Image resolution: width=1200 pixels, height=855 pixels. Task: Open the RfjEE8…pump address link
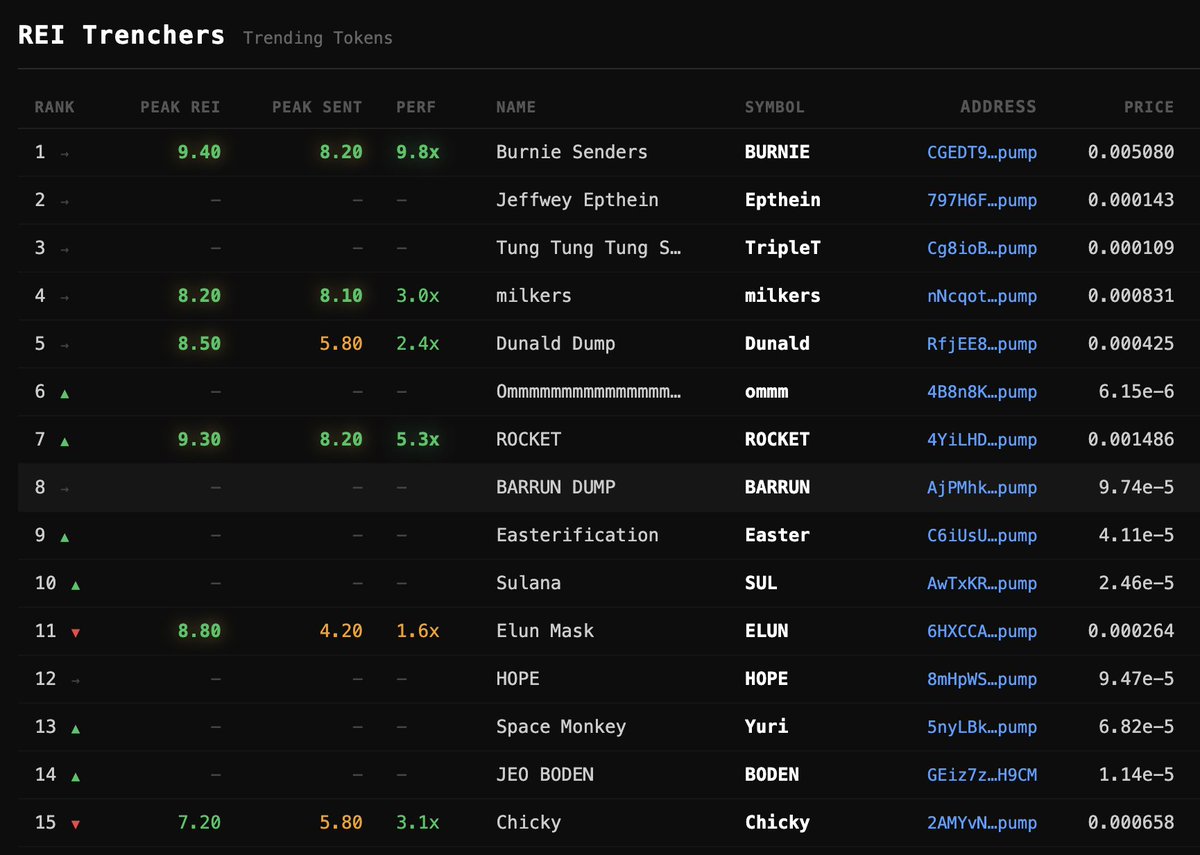click(x=982, y=345)
